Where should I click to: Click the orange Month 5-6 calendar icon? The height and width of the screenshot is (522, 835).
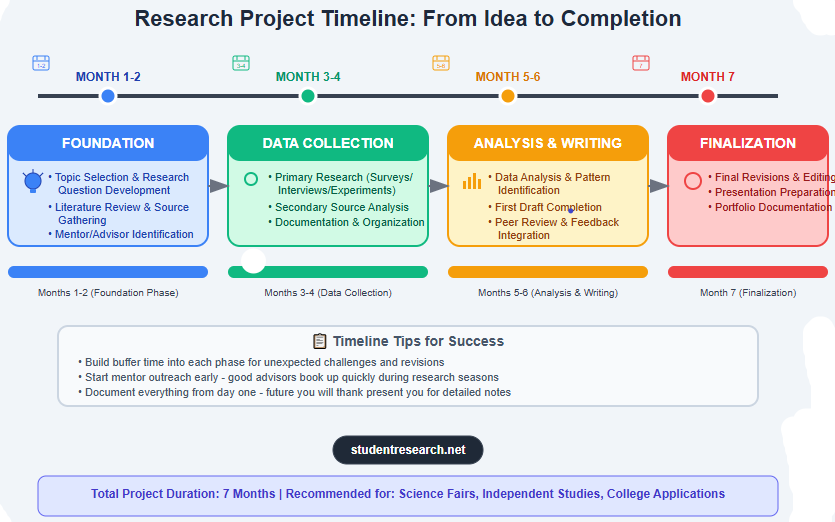click(x=441, y=63)
